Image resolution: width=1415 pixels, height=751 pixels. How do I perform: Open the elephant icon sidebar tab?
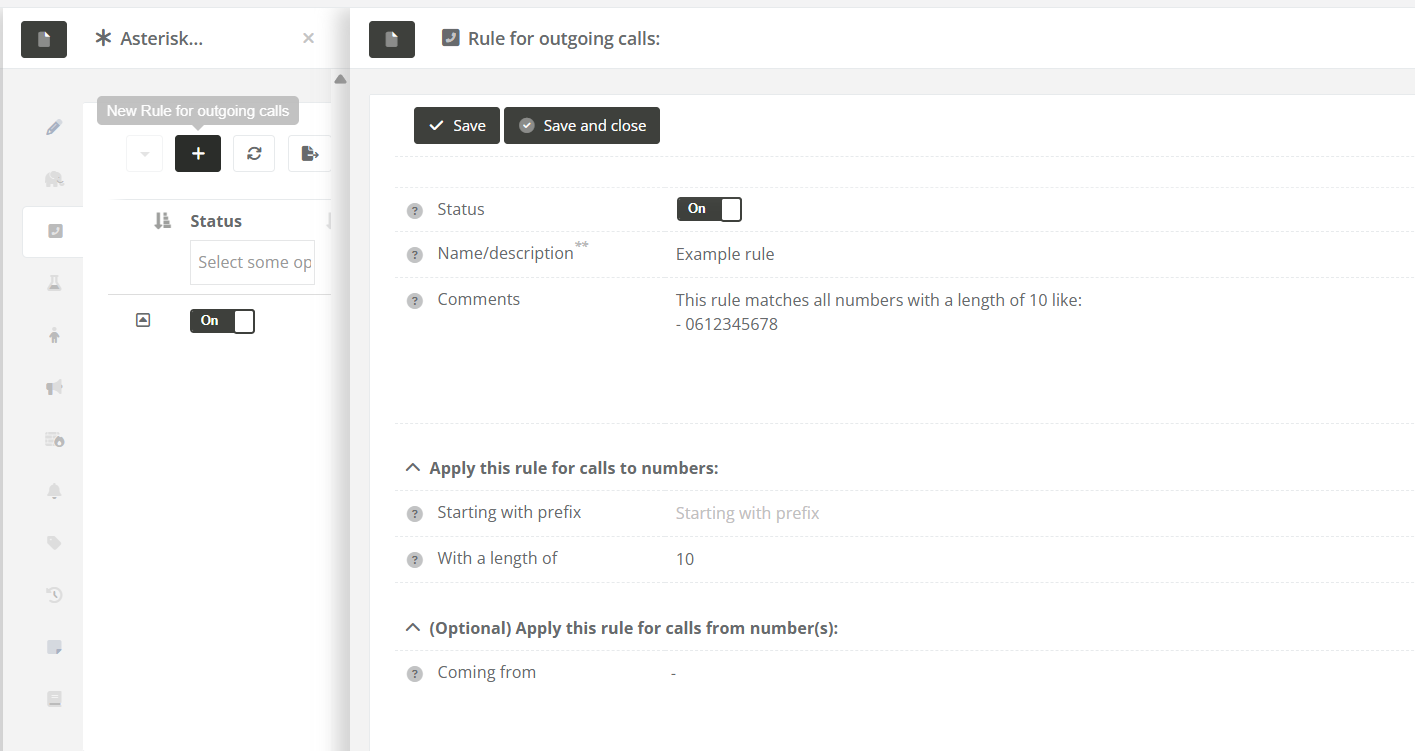[x=54, y=180]
